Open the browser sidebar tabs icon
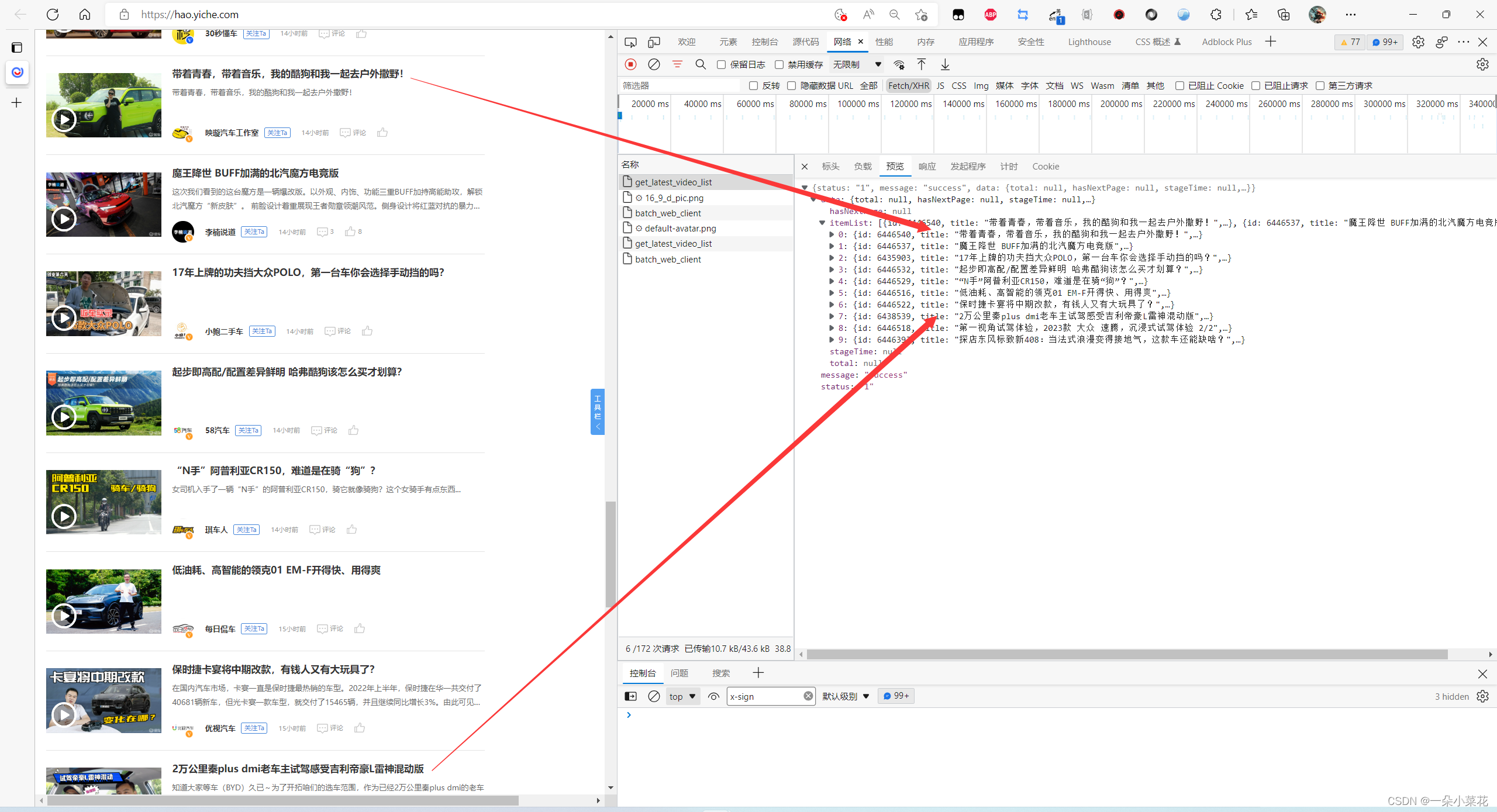The width and height of the screenshot is (1497, 812). click(17, 47)
